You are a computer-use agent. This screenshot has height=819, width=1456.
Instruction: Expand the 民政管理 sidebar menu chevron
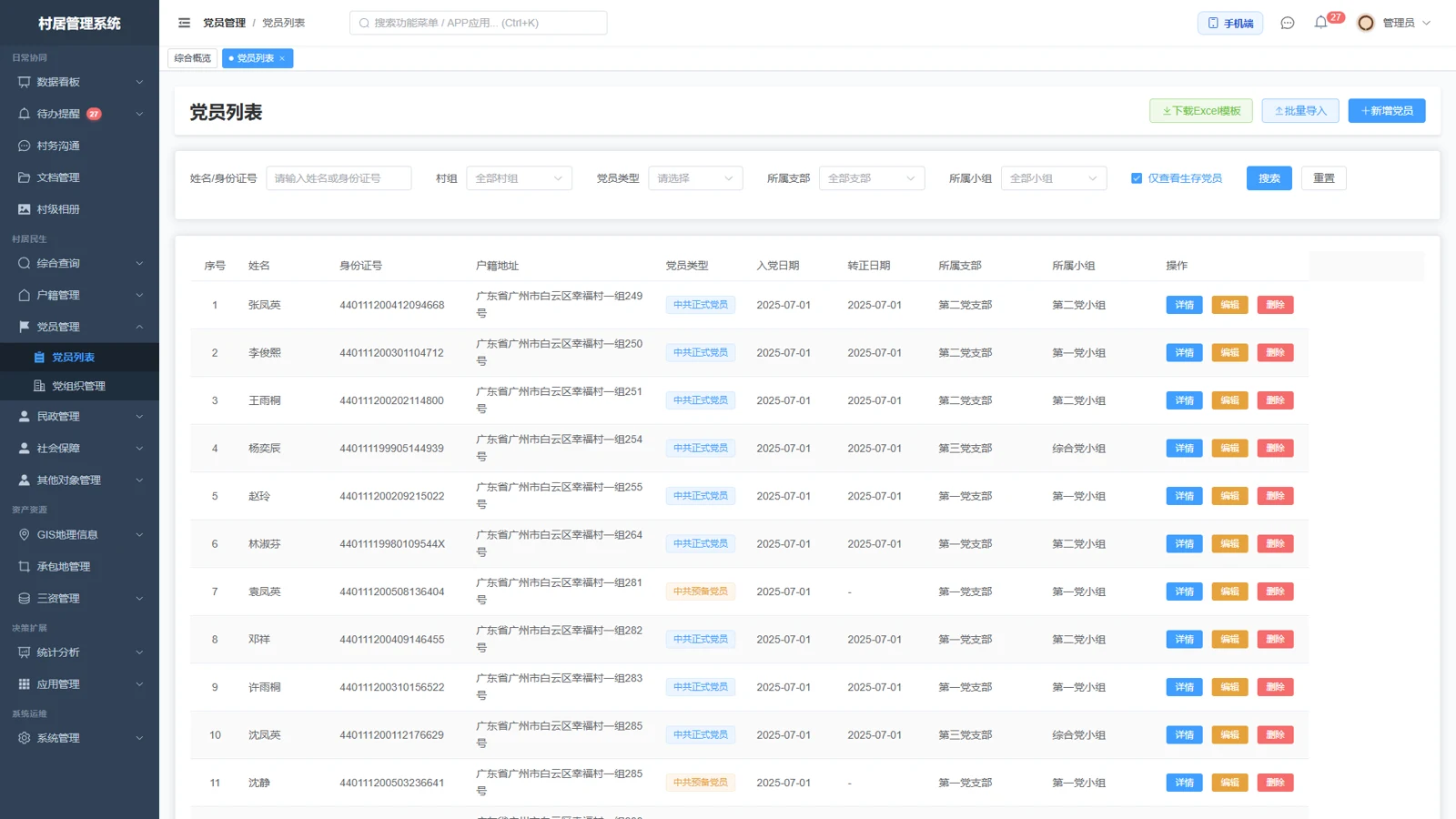click(139, 417)
